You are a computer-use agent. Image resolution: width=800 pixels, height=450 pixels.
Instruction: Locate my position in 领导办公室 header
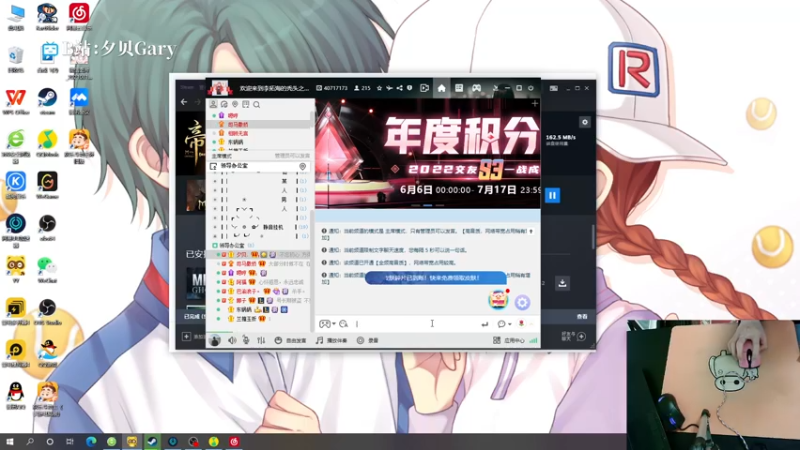click(x=303, y=166)
